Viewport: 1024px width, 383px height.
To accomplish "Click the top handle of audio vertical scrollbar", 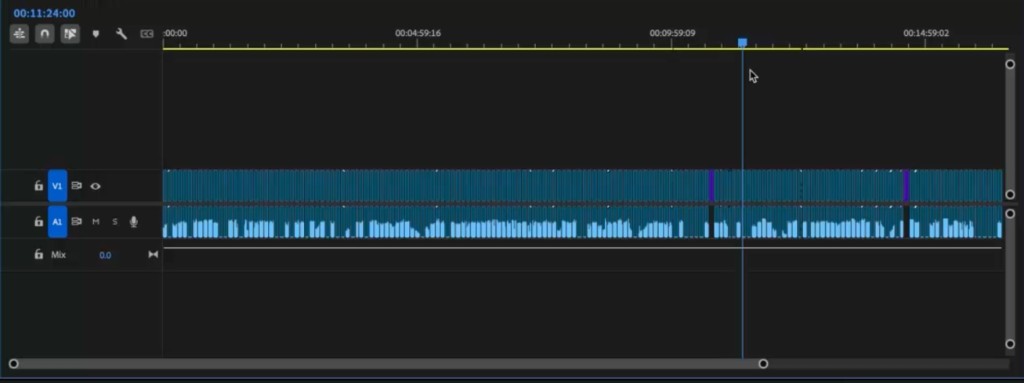I will [x=1010, y=214].
